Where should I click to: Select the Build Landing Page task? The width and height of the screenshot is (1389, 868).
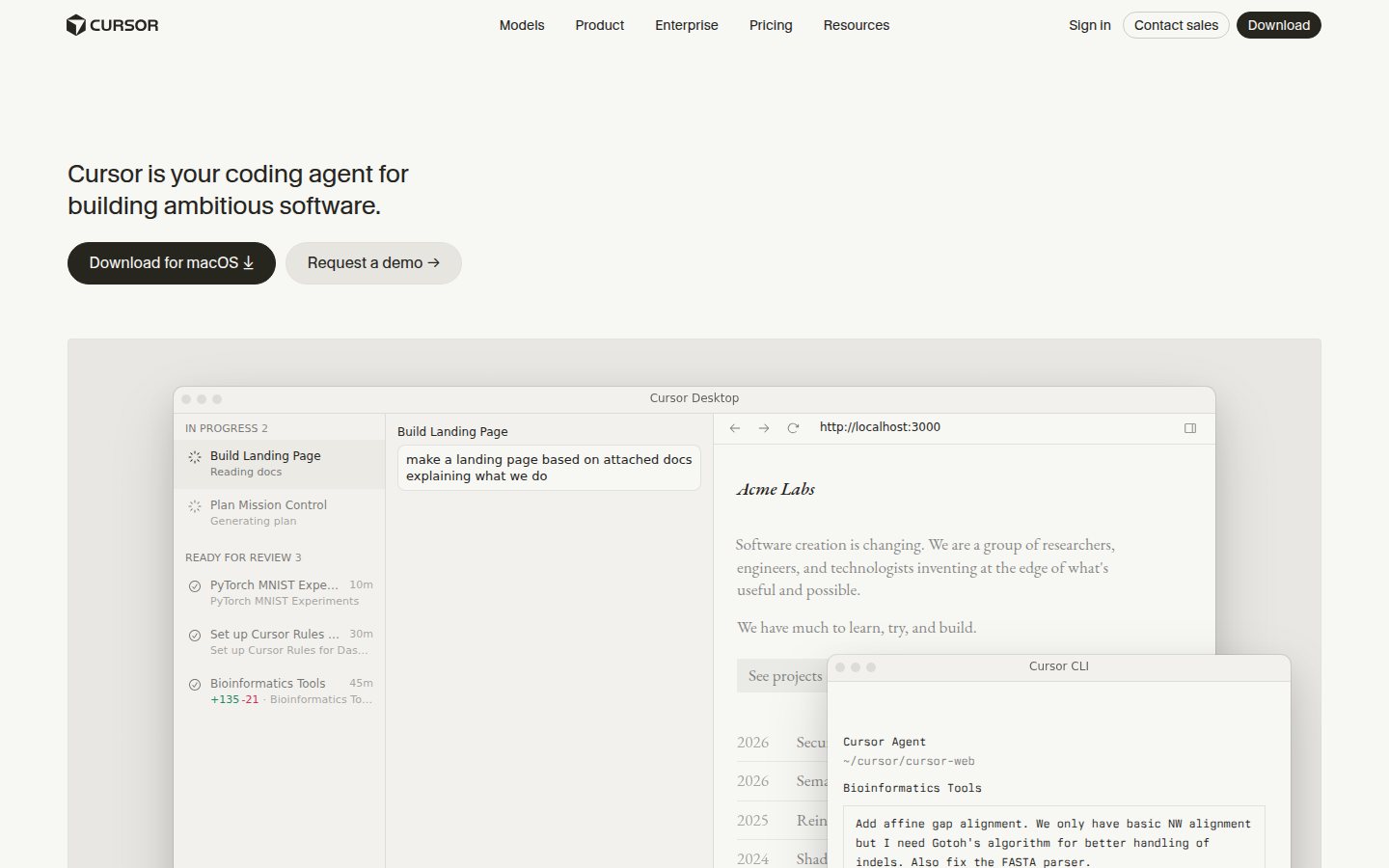point(280,464)
